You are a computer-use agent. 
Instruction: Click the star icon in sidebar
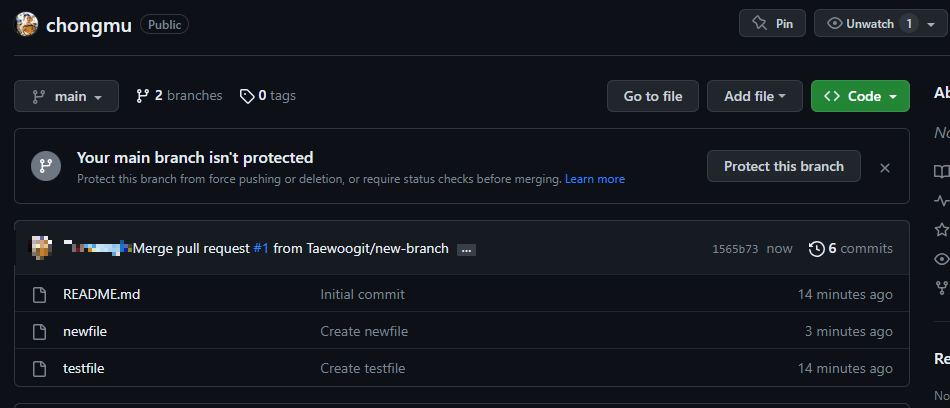(942, 230)
